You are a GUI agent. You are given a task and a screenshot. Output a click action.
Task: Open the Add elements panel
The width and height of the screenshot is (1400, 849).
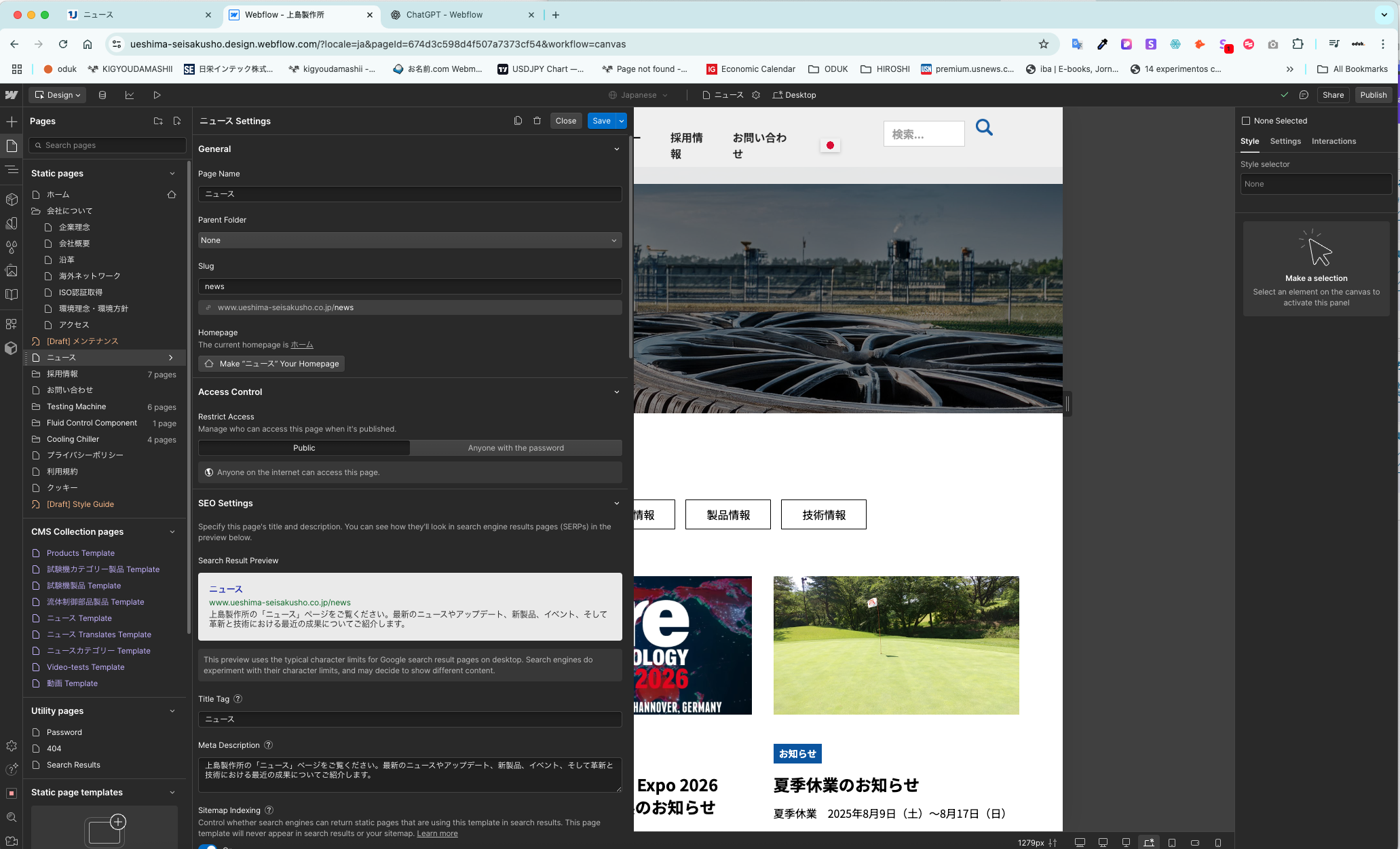click(x=12, y=121)
